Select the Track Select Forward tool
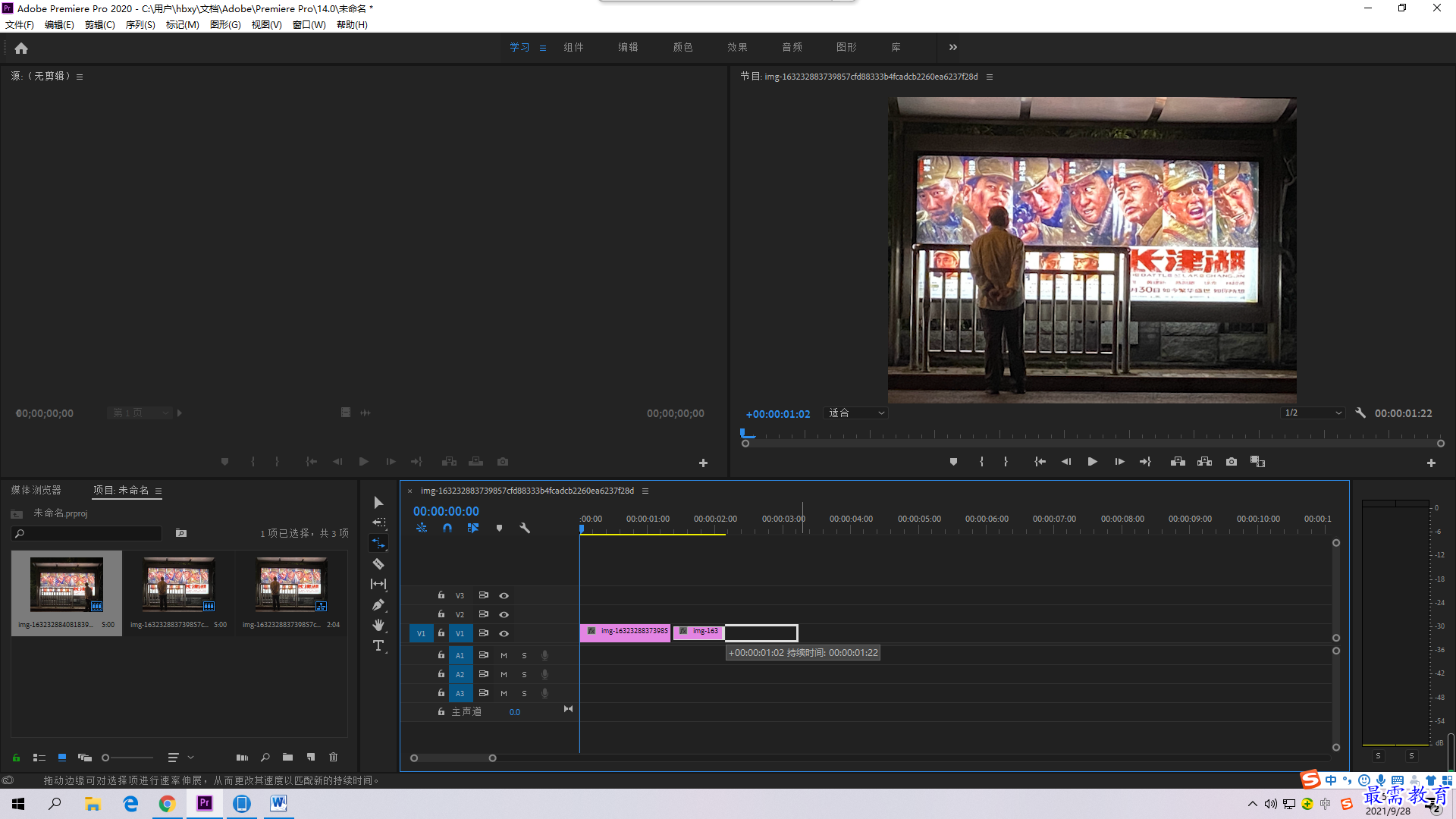 tap(378, 523)
